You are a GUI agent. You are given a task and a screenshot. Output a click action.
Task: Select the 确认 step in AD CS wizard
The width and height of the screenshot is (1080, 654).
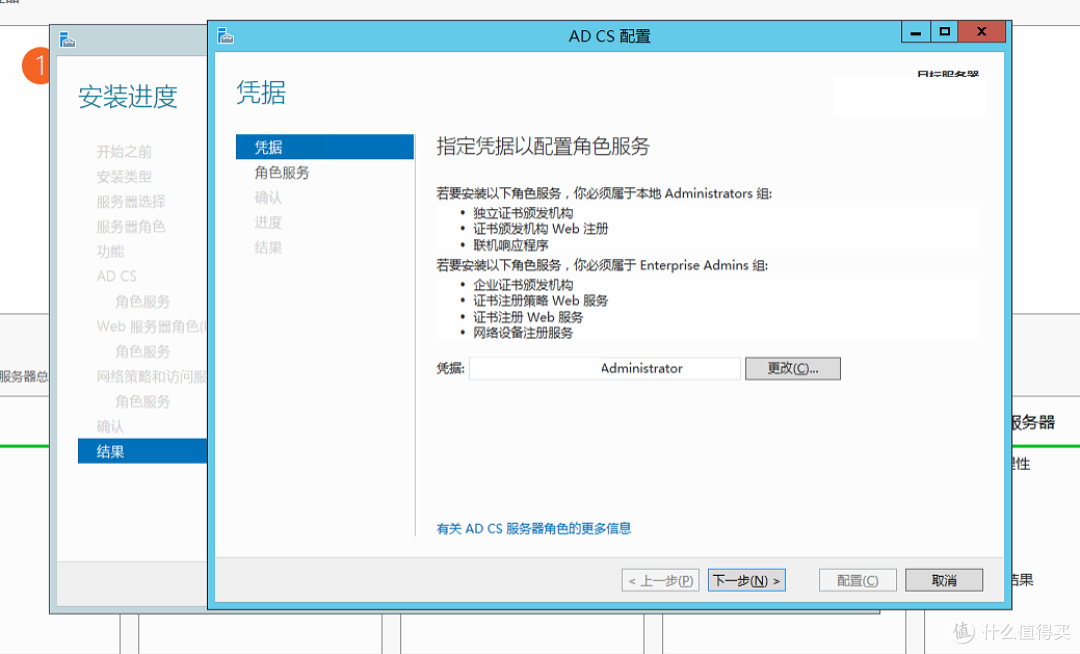click(269, 197)
